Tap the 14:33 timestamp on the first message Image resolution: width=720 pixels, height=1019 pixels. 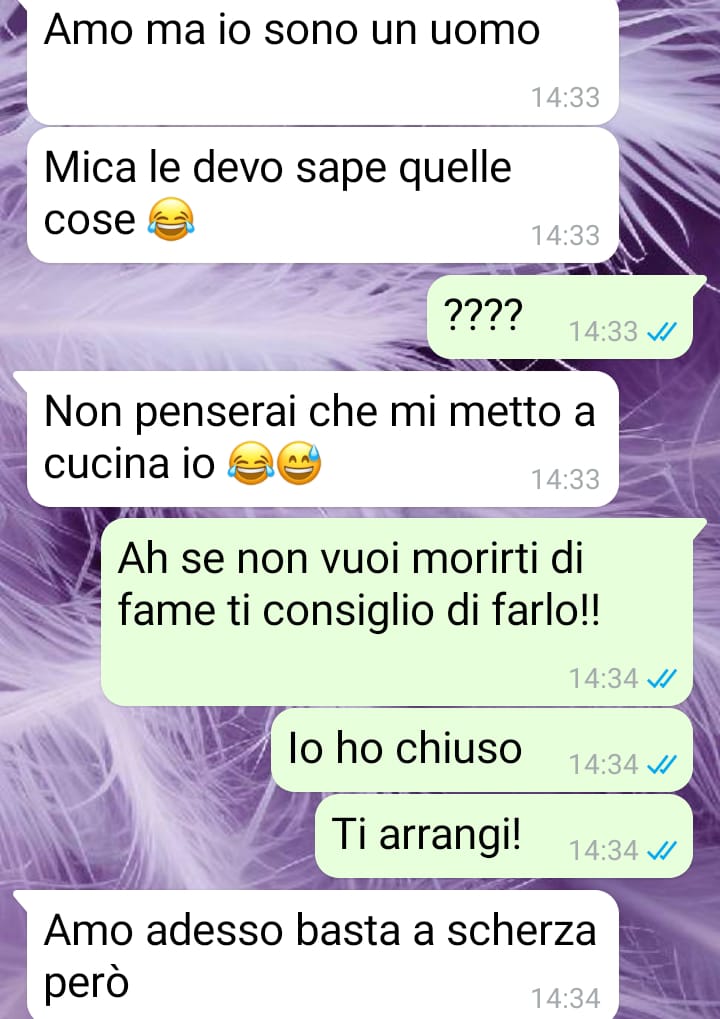click(x=565, y=98)
